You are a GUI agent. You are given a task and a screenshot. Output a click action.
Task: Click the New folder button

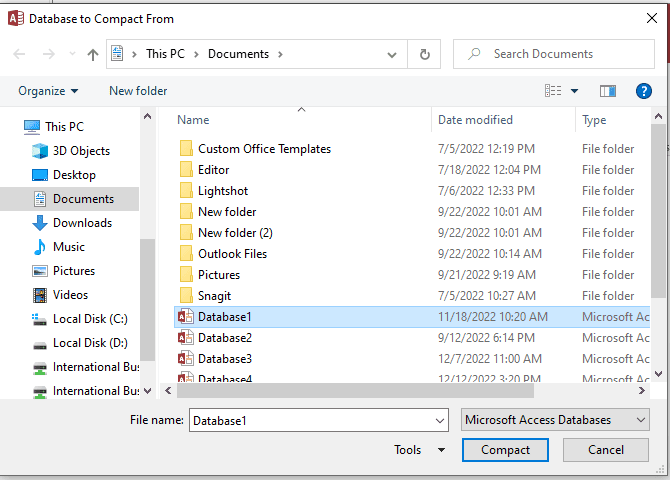[x=138, y=91]
